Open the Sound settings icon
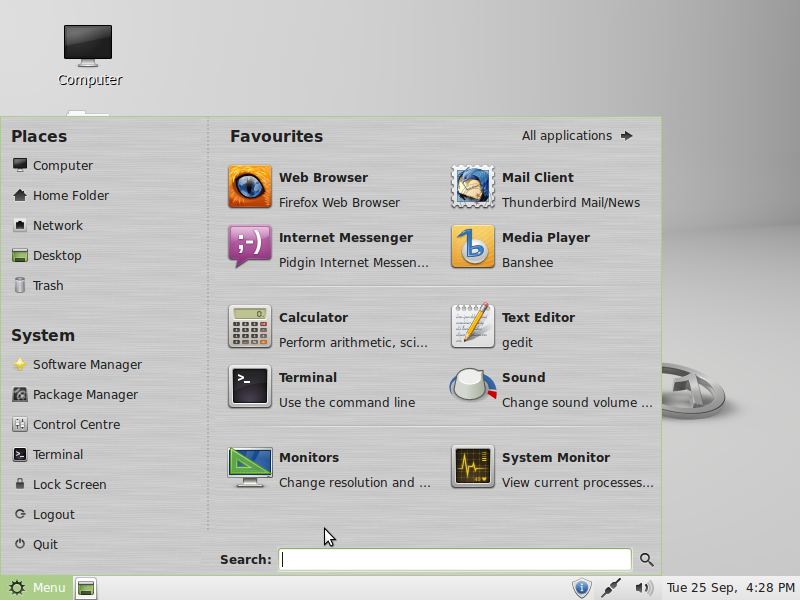Viewport: 800px width, 600px height. point(472,386)
